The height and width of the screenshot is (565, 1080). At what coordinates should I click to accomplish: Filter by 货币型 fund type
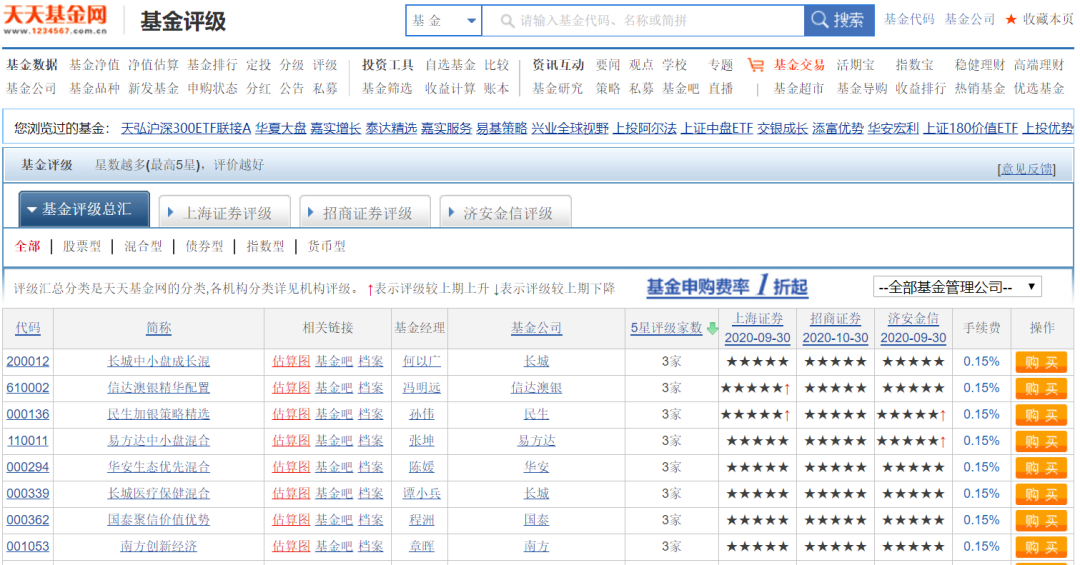326,247
